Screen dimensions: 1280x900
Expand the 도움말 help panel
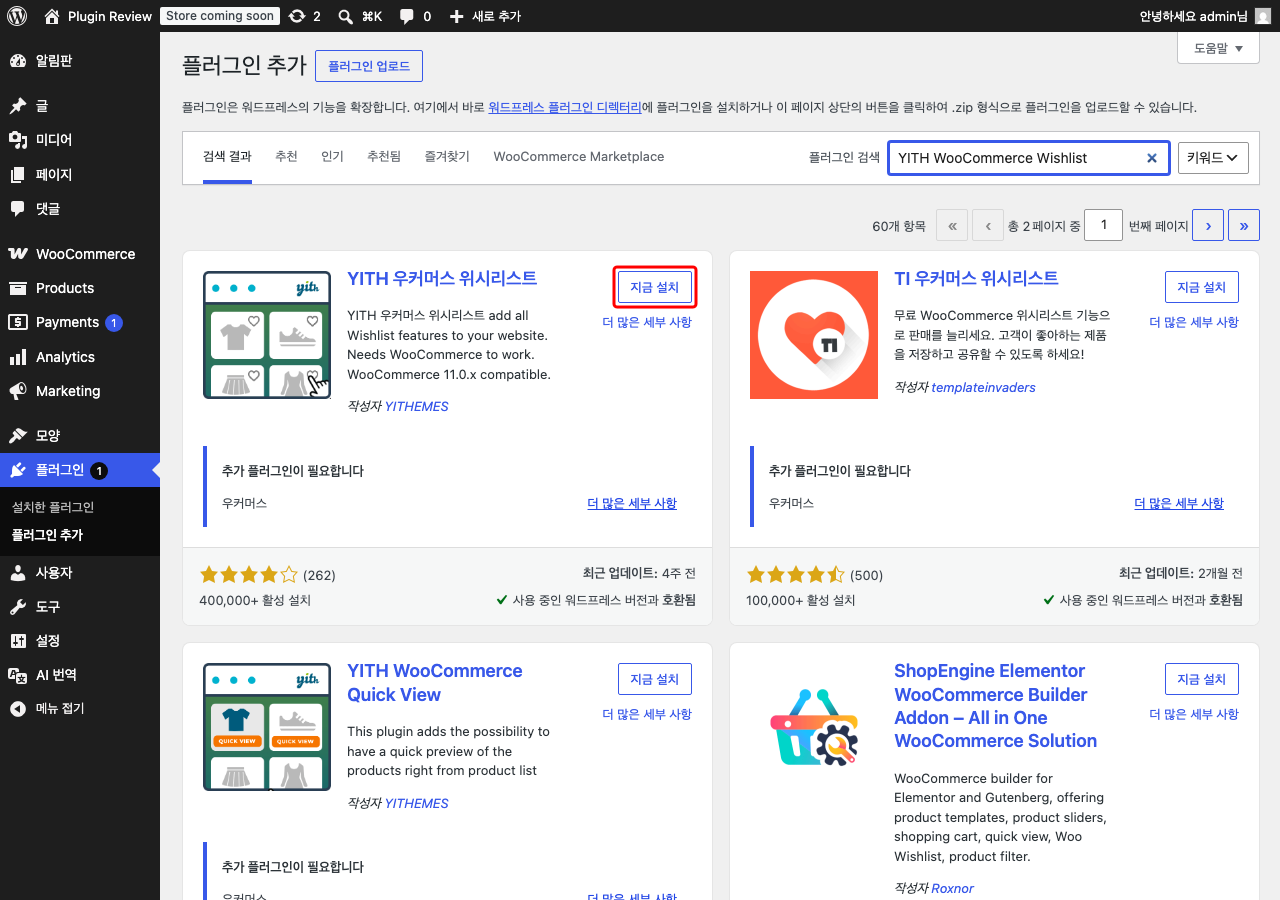(1218, 48)
